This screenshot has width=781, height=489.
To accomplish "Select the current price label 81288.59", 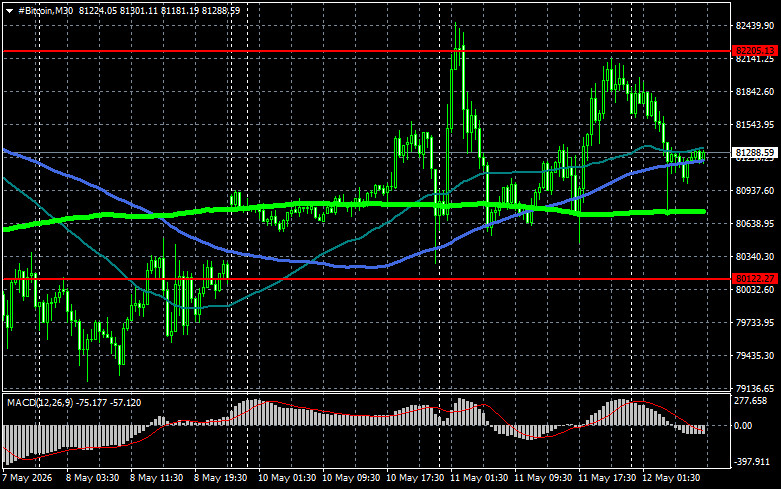I will pos(755,153).
